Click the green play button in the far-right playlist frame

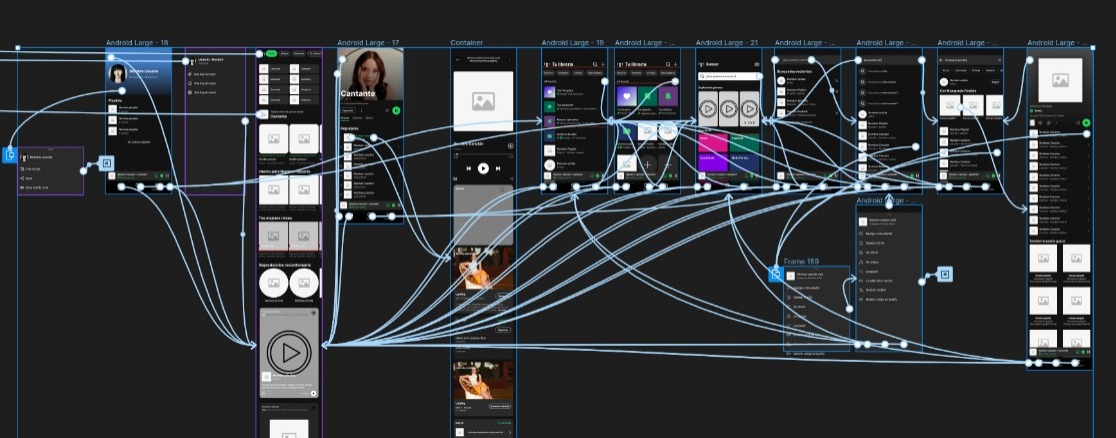point(1086,123)
